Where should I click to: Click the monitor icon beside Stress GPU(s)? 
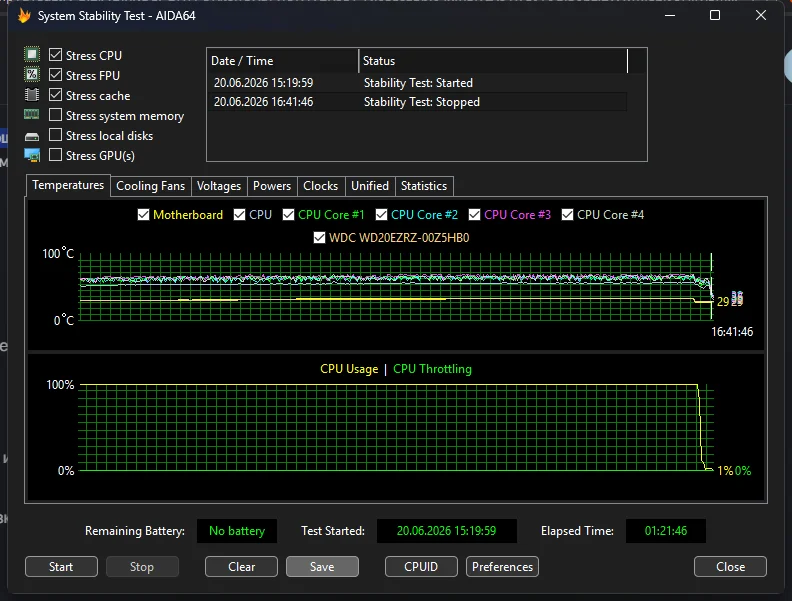coord(32,156)
